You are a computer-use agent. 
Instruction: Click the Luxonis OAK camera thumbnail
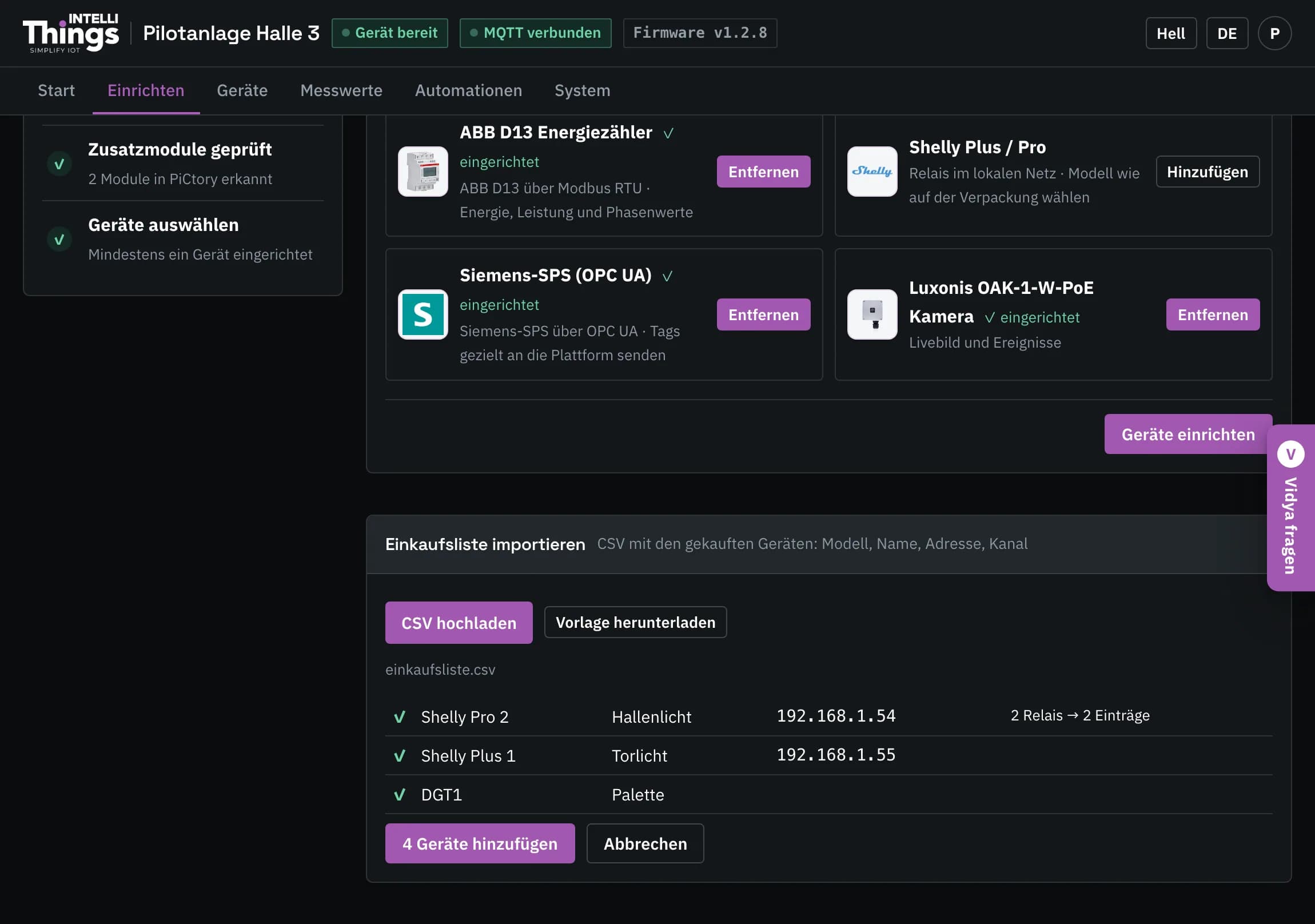coord(872,314)
